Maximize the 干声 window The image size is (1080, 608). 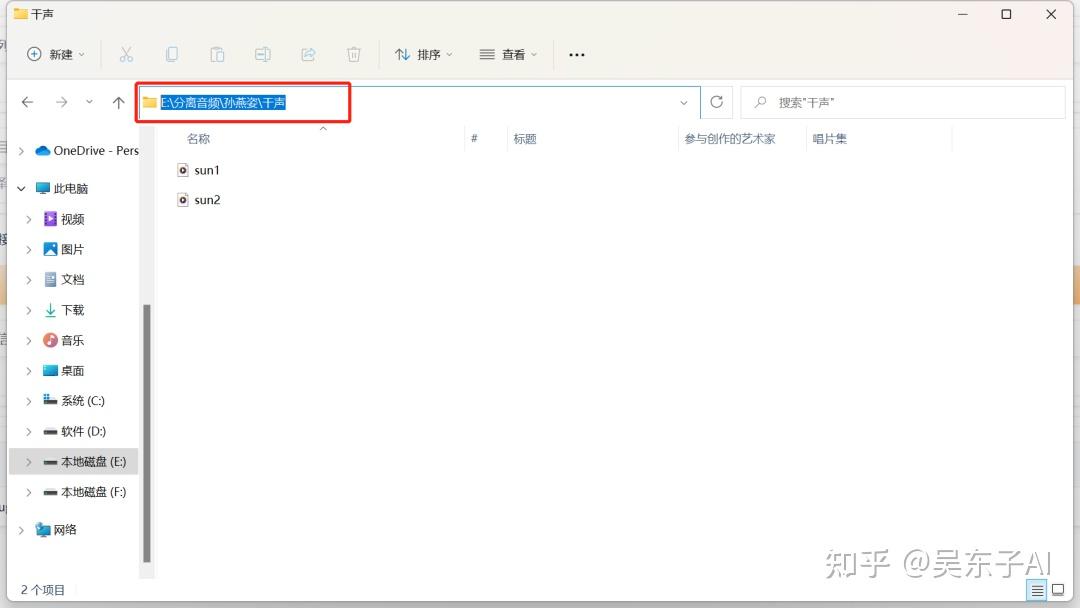click(1006, 14)
